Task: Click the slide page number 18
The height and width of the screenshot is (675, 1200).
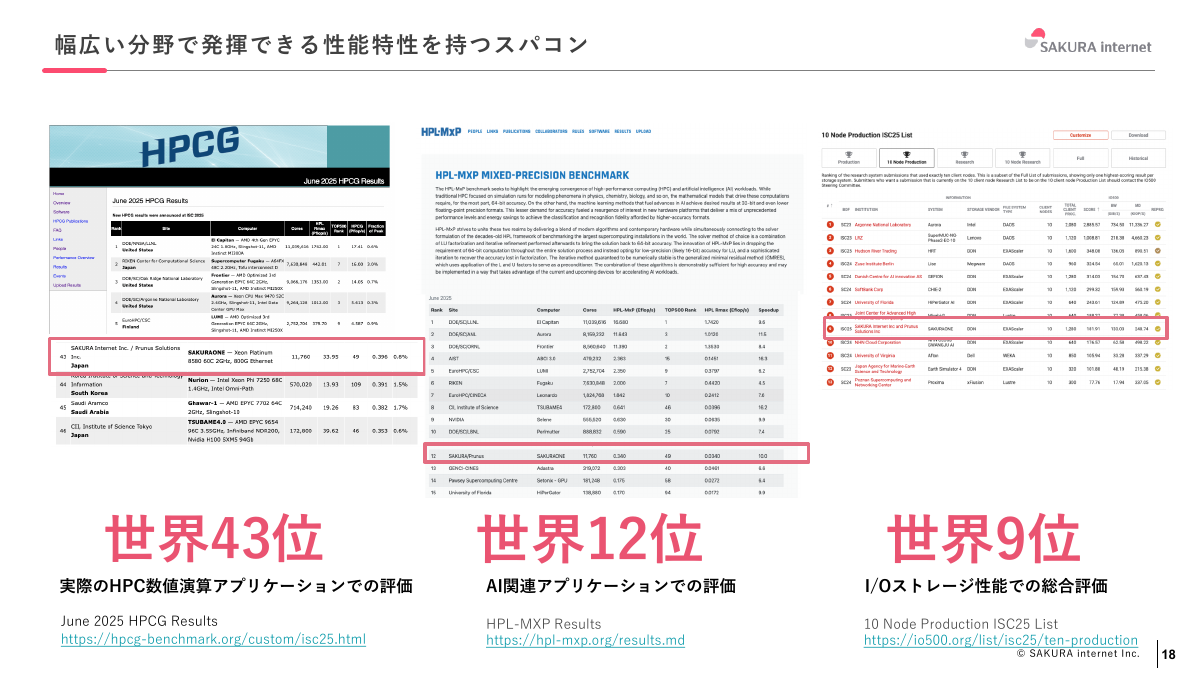Action: 1169,655
